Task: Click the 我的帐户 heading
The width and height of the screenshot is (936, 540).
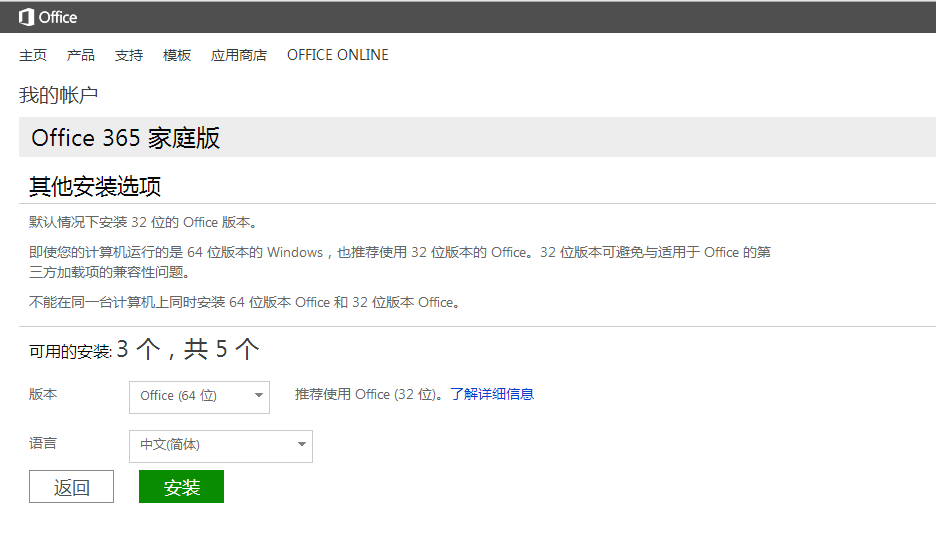Action: pos(58,95)
